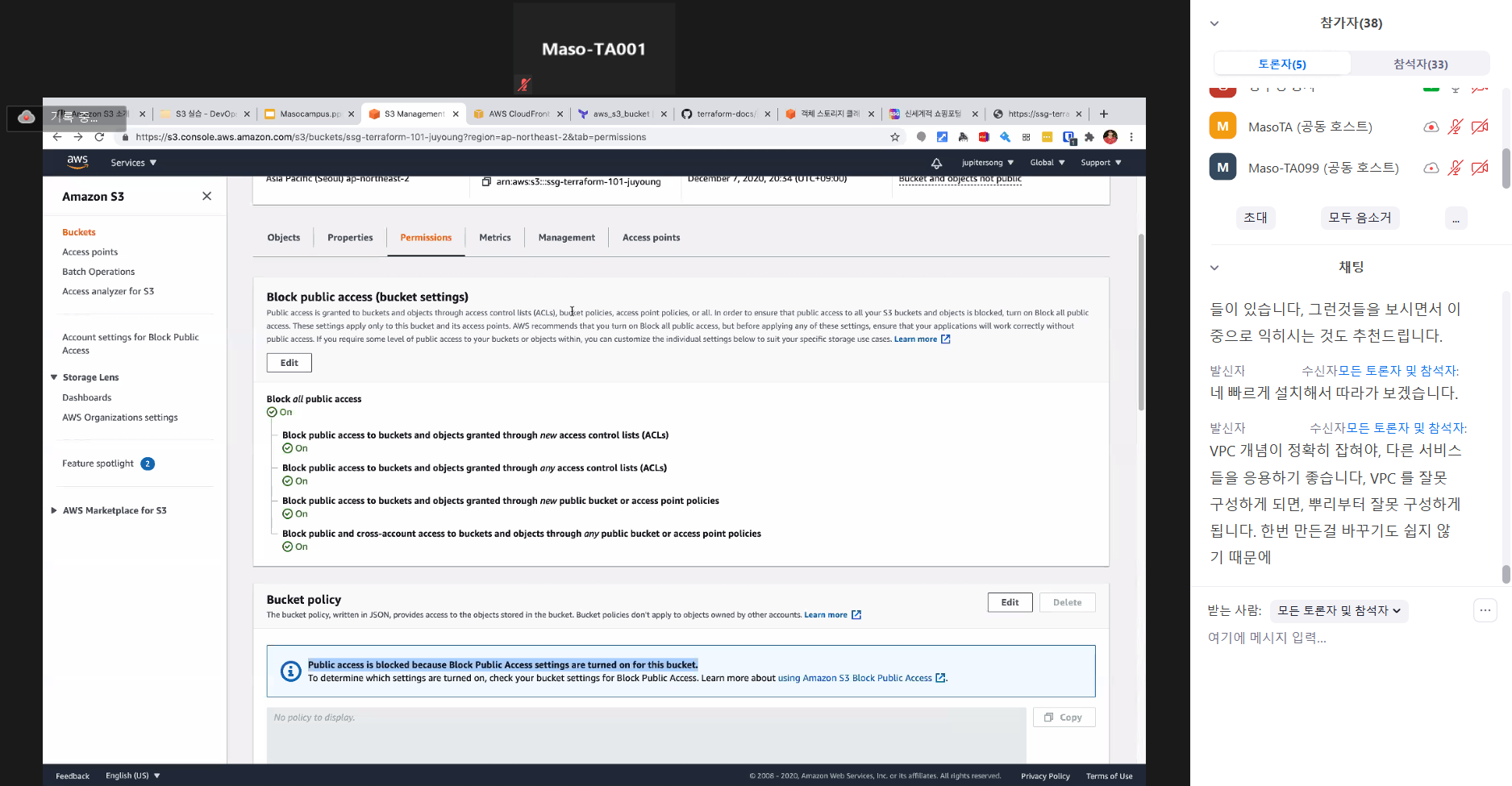Click the AWS logo home icon
Screen dimensions: 1512x786
click(x=77, y=162)
